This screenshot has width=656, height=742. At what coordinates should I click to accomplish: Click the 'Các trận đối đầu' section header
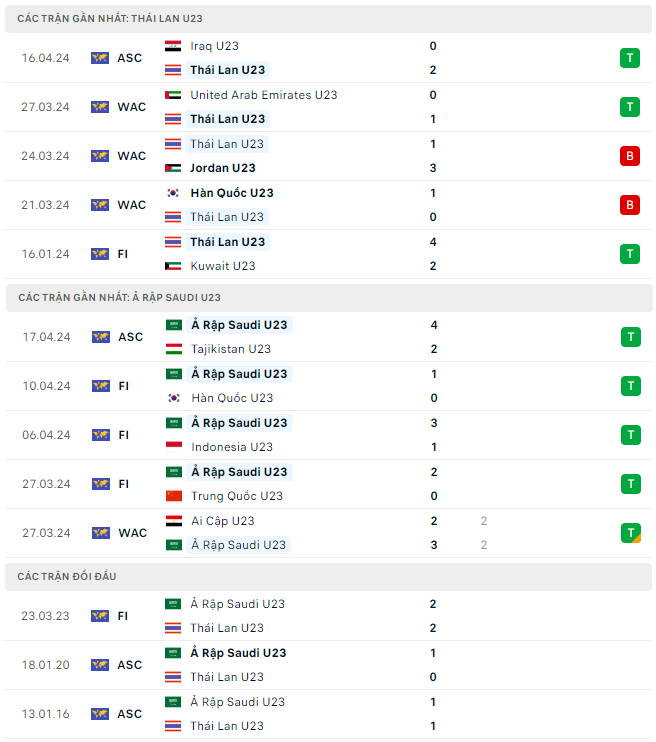(66, 577)
